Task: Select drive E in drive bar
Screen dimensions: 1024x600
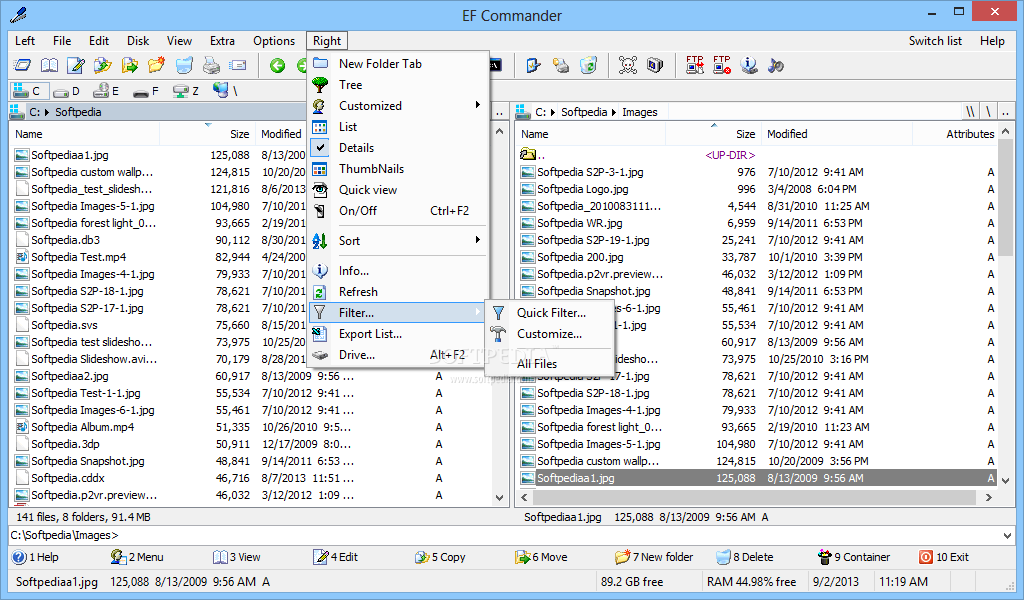Action: [106, 91]
